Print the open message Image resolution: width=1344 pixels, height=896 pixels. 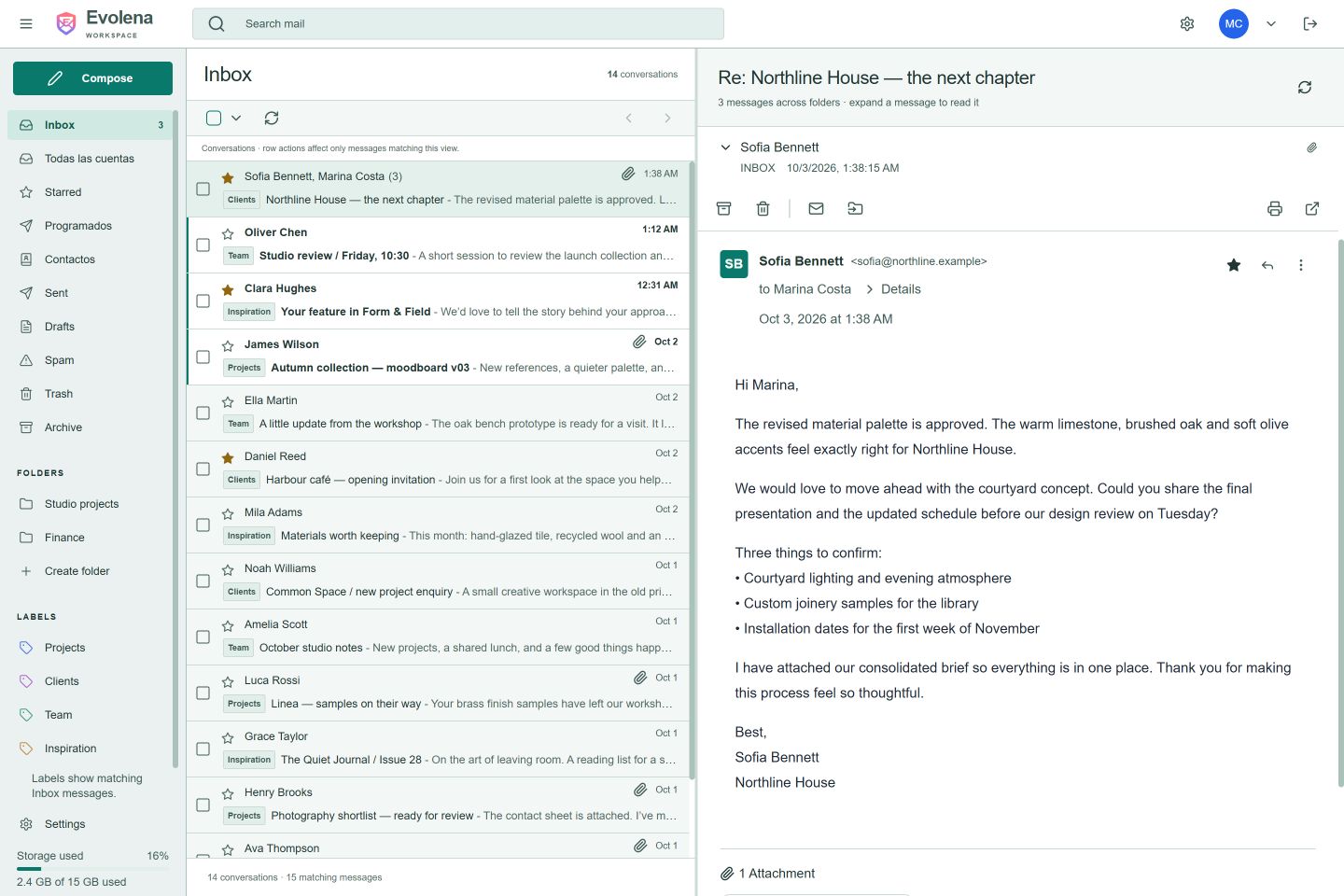[x=1275, y=209]
